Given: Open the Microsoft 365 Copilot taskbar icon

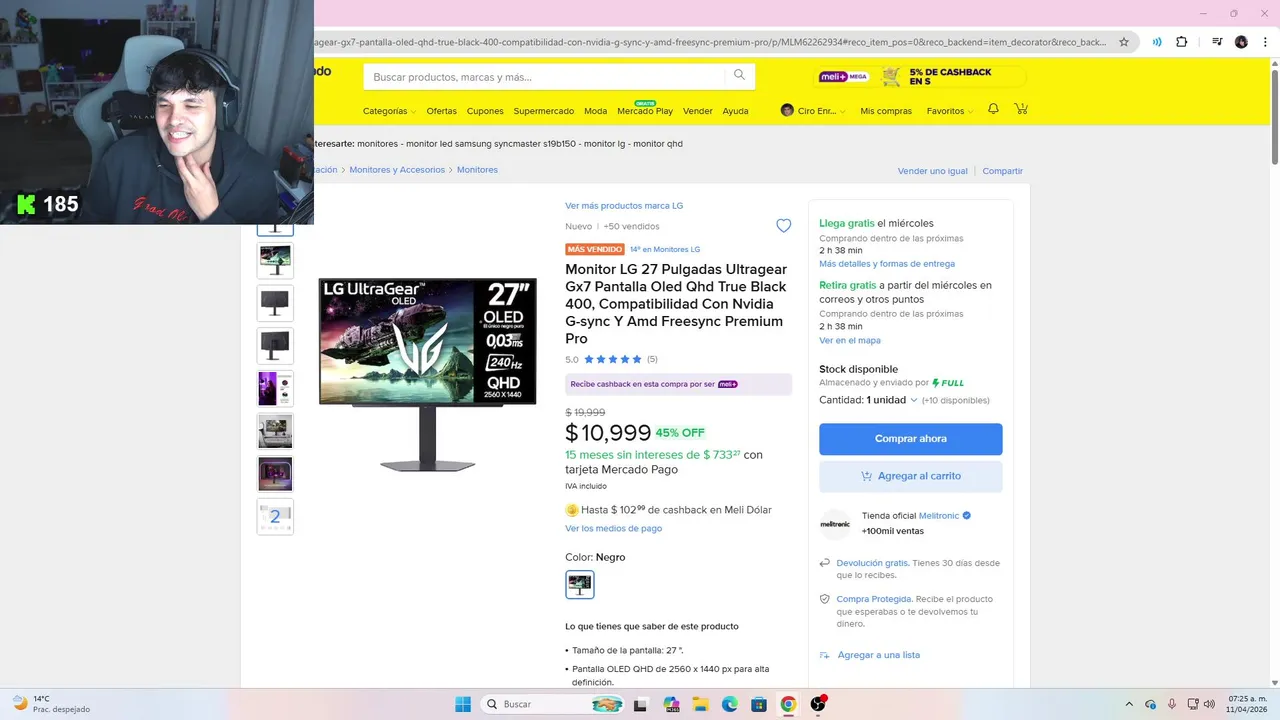Looking at the screenshot, I should tap(671, 704).
